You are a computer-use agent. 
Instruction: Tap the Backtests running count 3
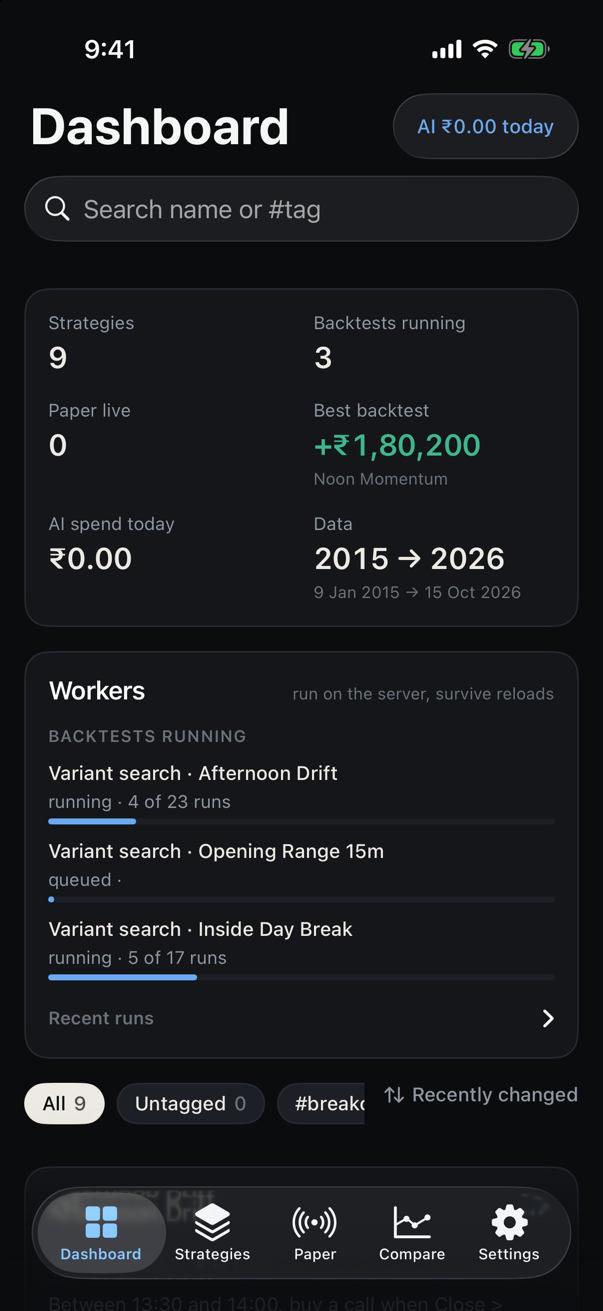point(323,358)
